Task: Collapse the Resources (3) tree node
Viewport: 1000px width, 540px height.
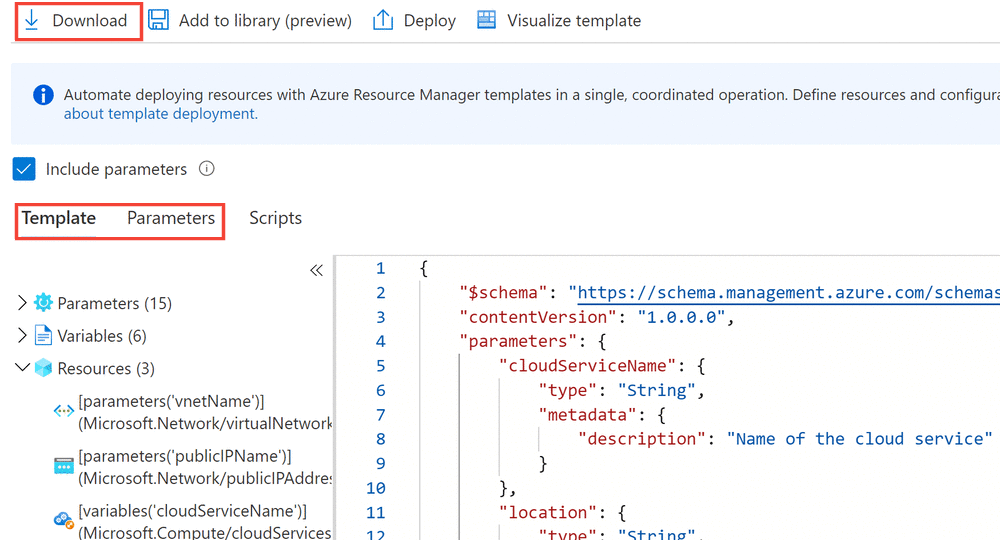Action: (23, 368)
